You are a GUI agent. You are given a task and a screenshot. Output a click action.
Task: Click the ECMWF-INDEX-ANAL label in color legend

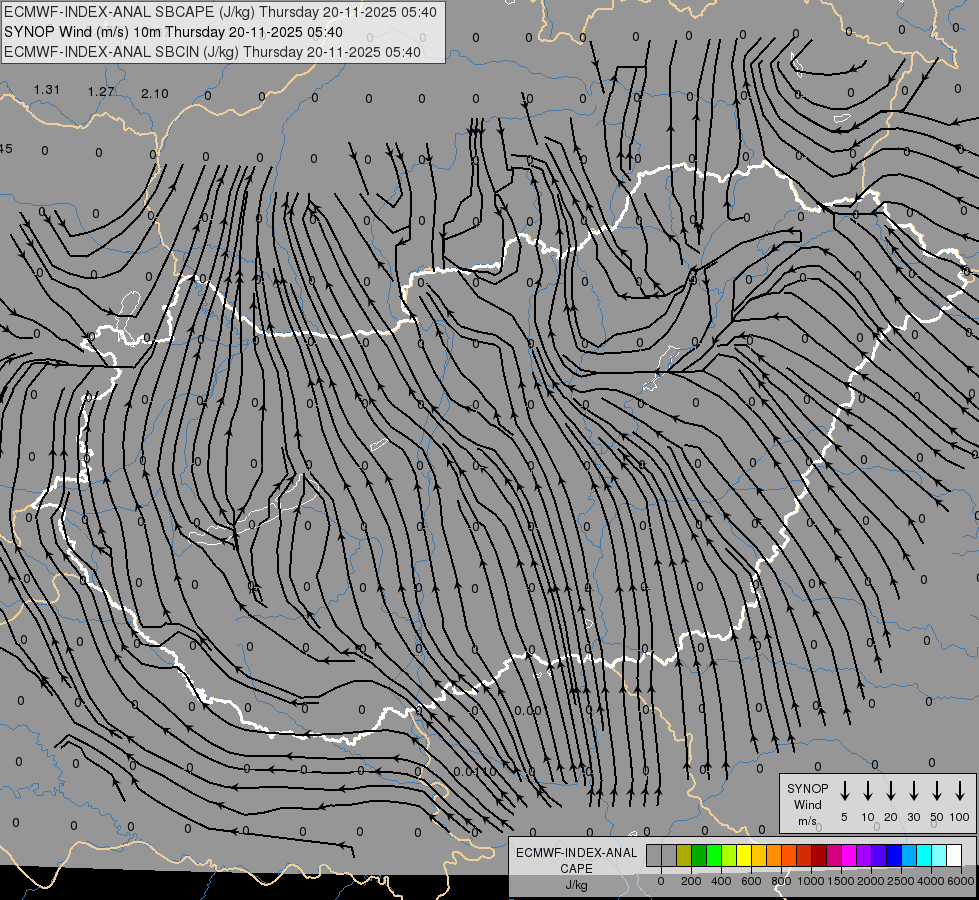pyautogui.click(x=576, y=853)
